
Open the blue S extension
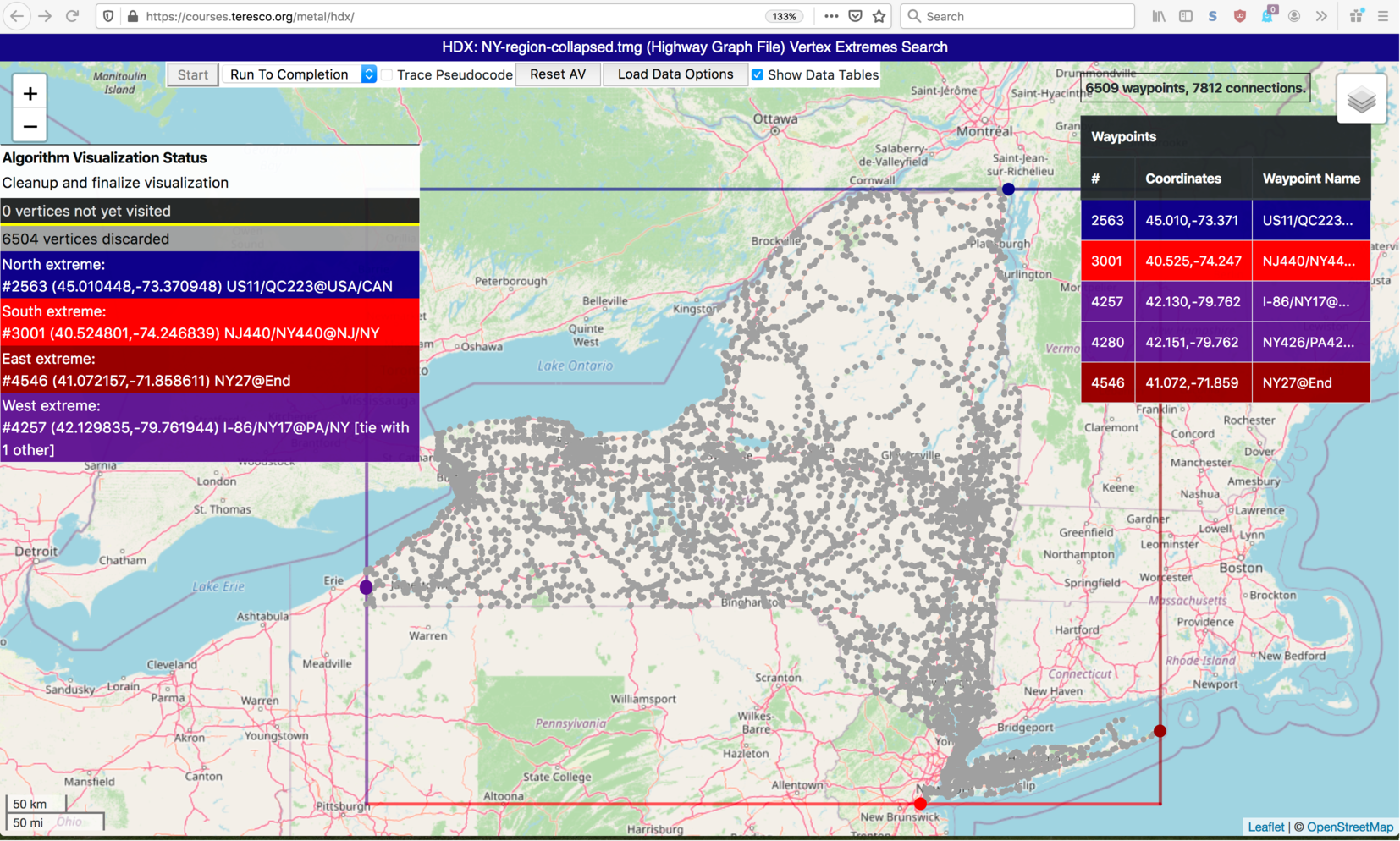pyautogui.click(x=1213, y=16)
